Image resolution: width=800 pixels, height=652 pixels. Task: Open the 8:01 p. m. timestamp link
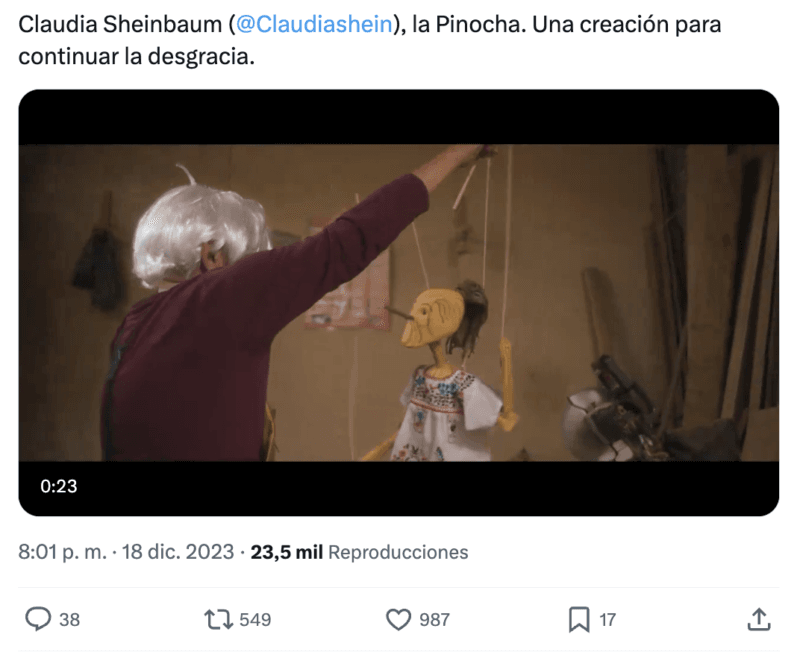(63, 552)
